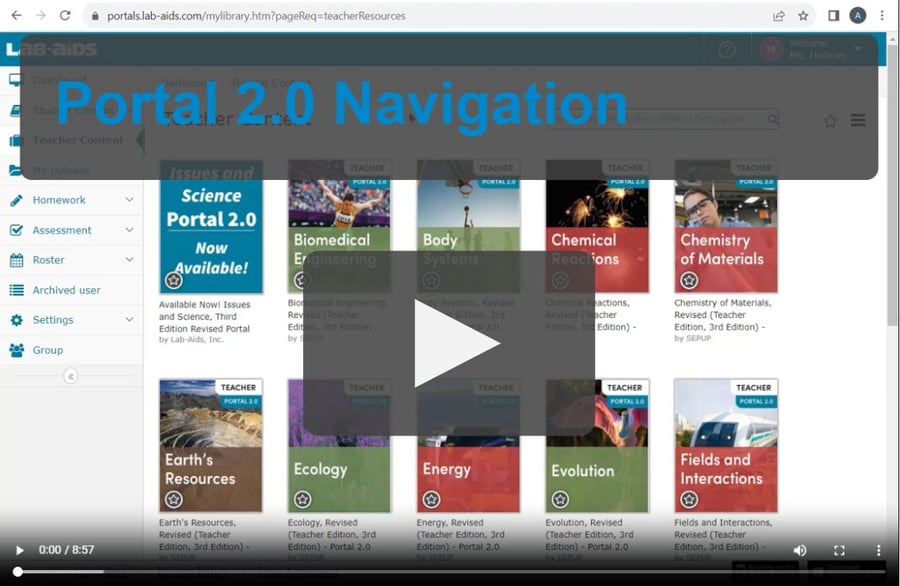Image resolution: width=900 pixels, height=586 pixels.
Task: Toggle favorite star on Fields and Interactions
Action: [689, 499]
